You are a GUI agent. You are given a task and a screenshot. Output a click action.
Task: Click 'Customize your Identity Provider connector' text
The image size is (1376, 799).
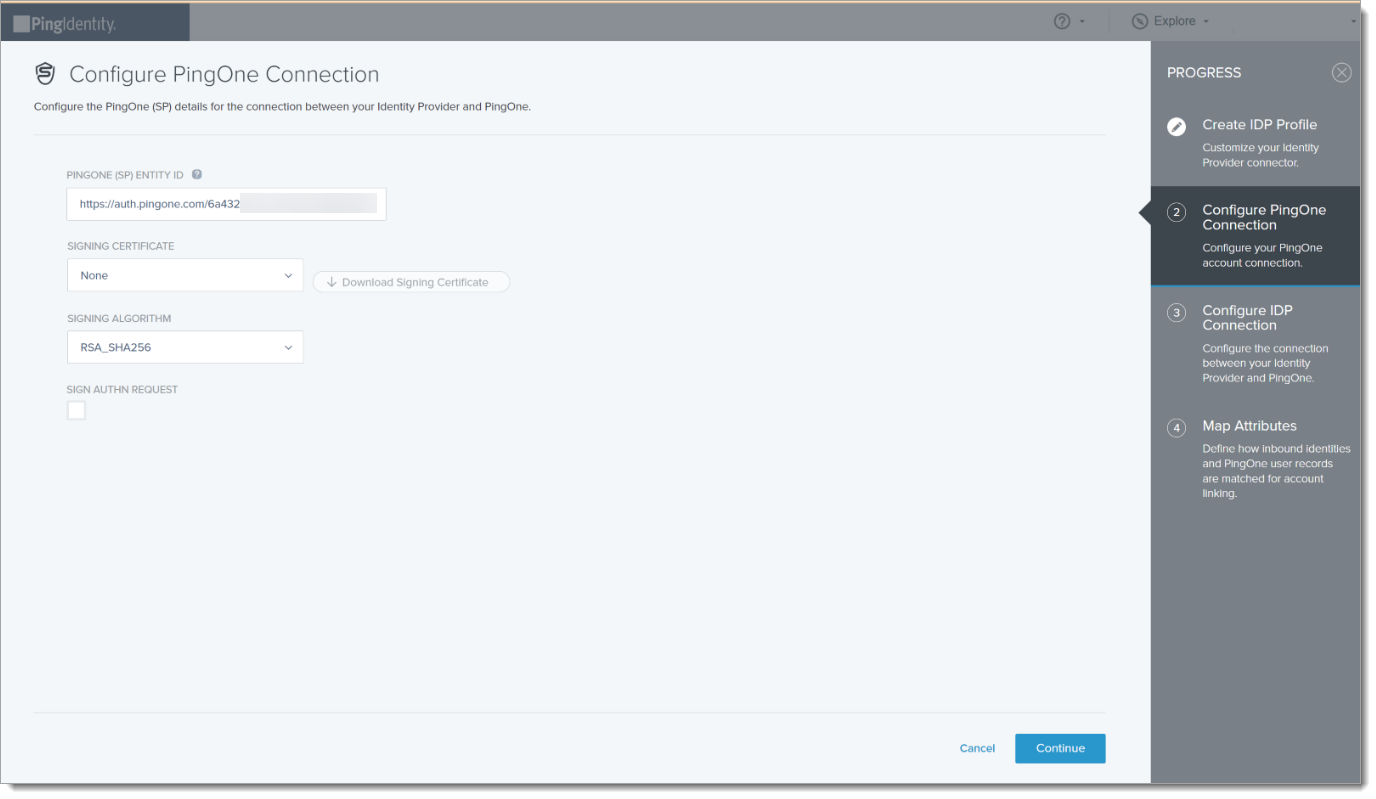tap(1260, 155)
